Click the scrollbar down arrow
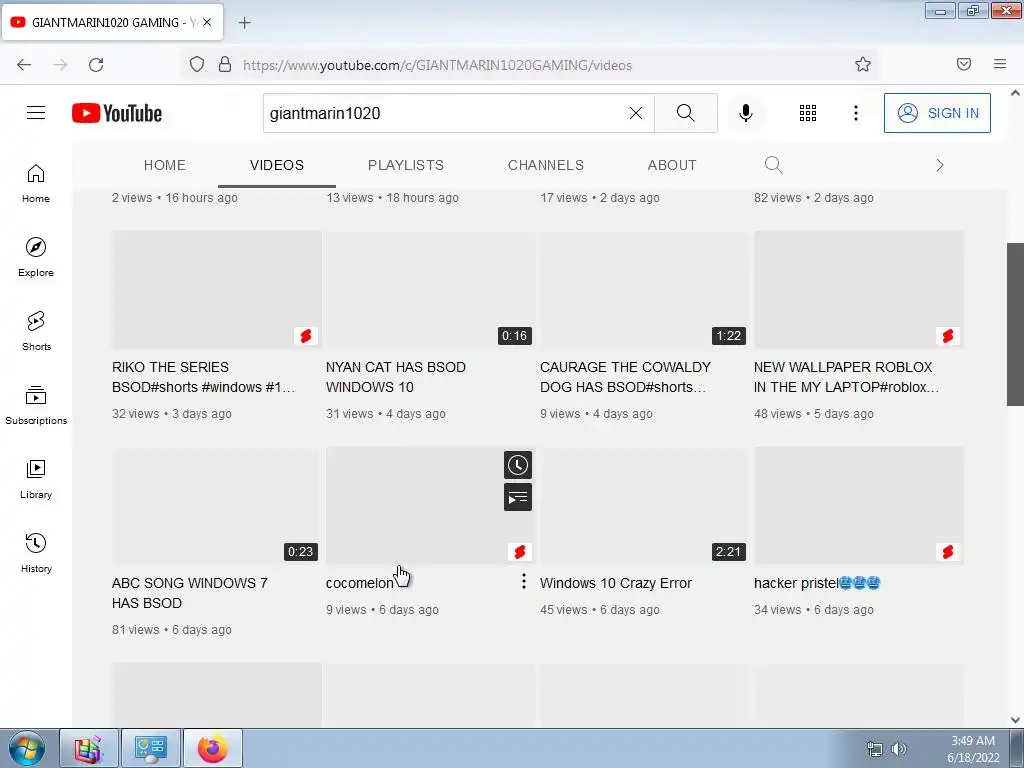Viewport: 1024px width, 768px height. [x=1015, y=720]
